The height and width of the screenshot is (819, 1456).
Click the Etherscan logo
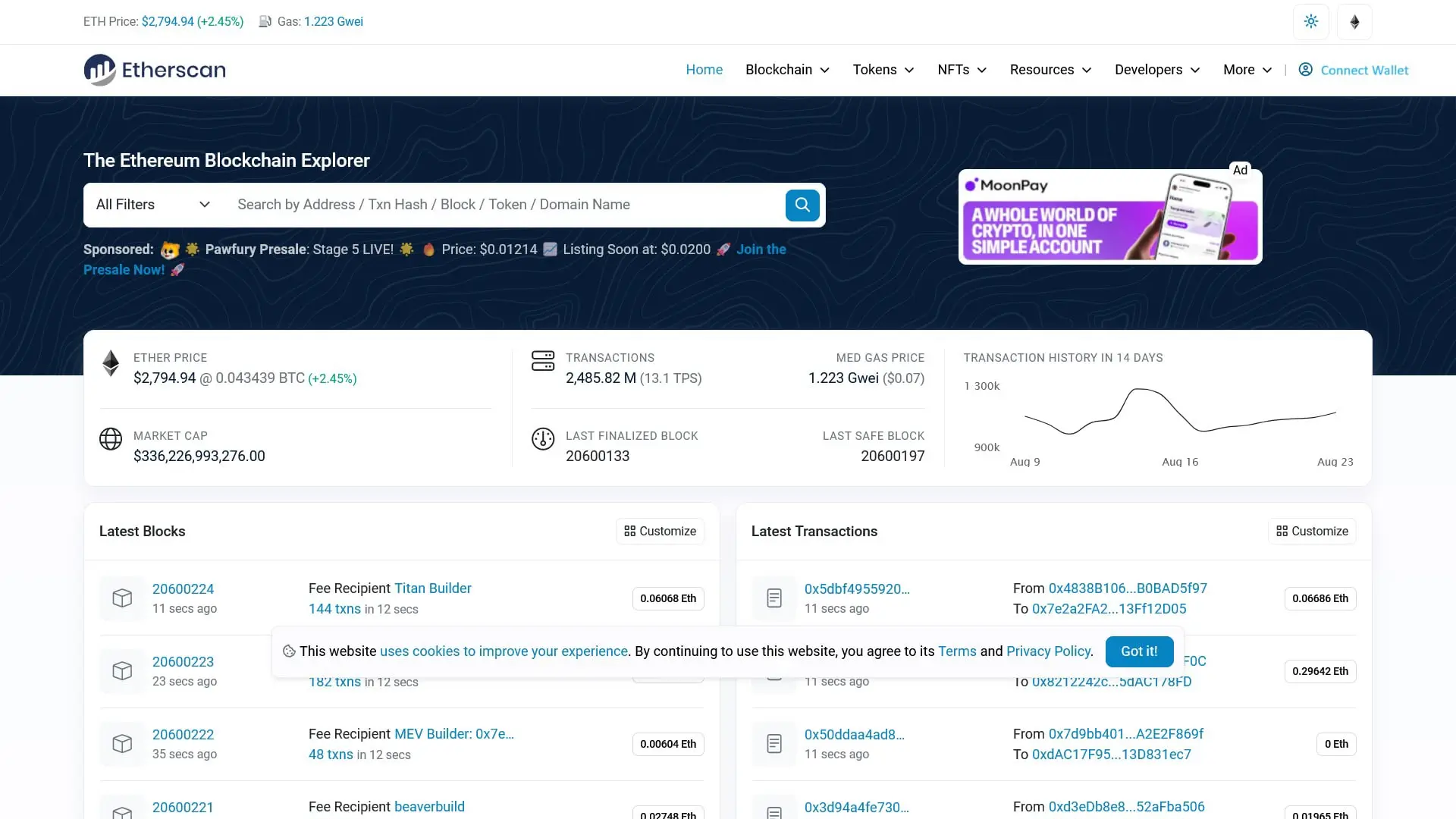coord(155,70)
